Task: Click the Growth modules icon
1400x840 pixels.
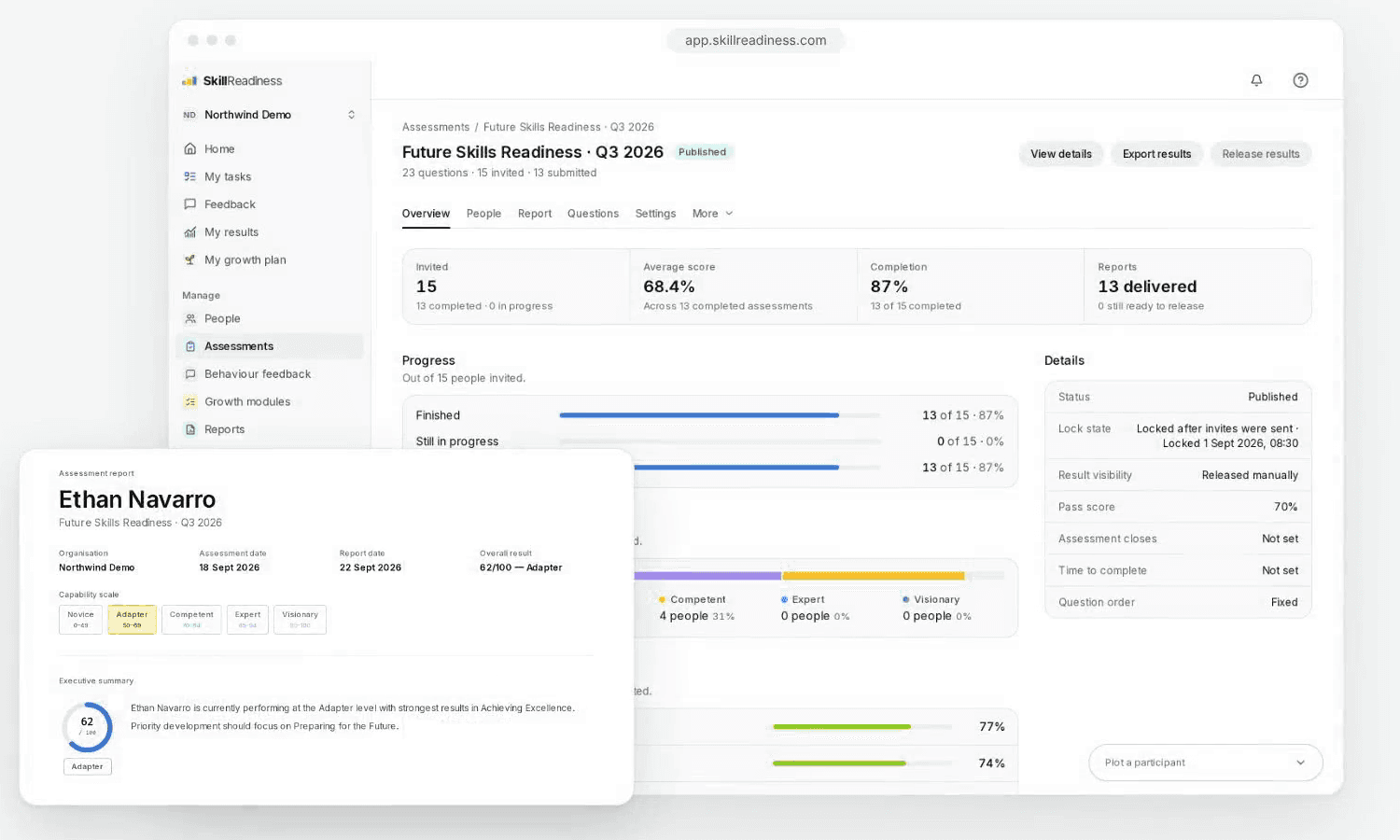Action: pos(190,402)
